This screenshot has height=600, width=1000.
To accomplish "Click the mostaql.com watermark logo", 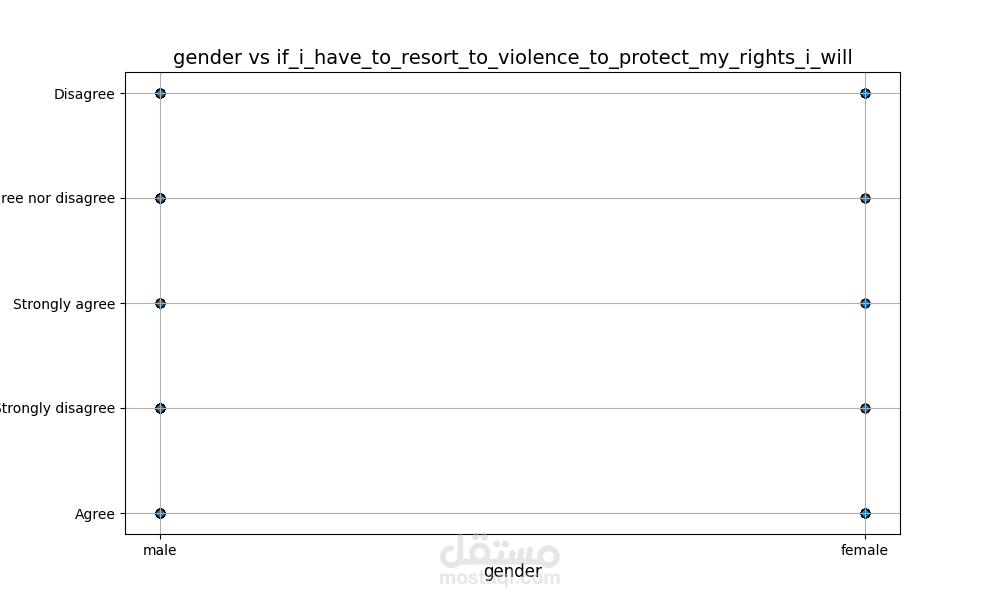I will coord(500,560).
